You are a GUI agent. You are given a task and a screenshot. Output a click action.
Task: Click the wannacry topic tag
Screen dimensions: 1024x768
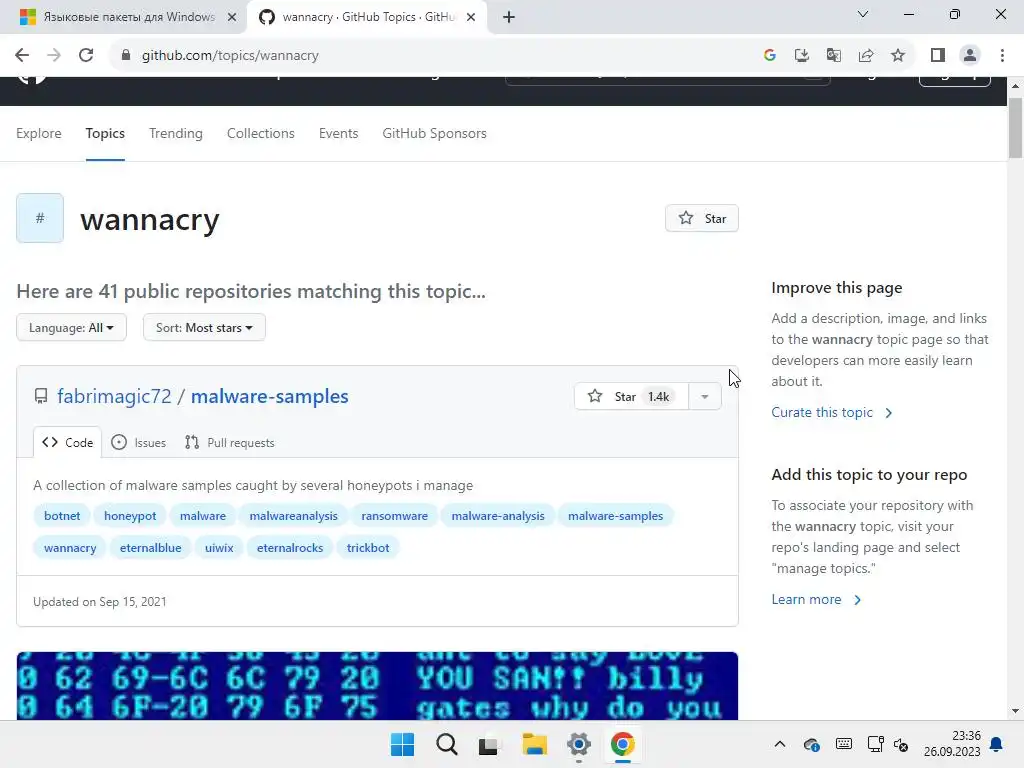pos(70,548)
